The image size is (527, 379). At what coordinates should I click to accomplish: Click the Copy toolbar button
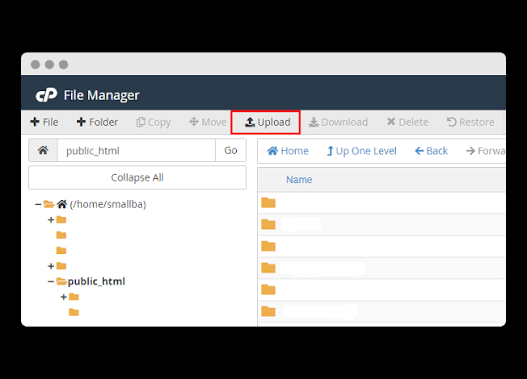click(153, 122)
